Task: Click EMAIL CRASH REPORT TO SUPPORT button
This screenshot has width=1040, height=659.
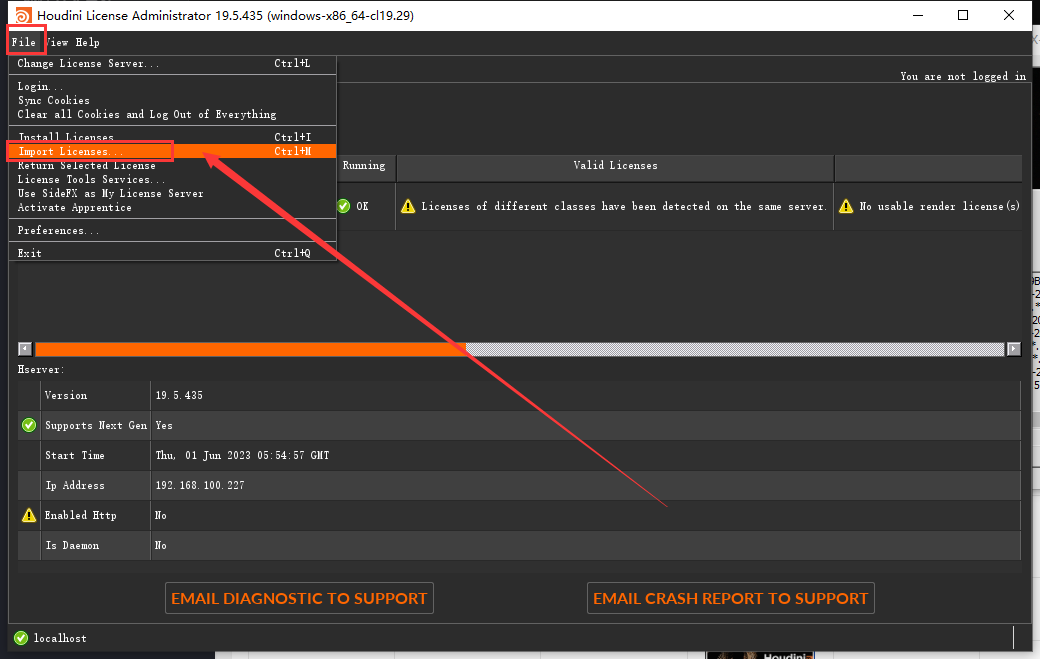Action: point(730,598)
